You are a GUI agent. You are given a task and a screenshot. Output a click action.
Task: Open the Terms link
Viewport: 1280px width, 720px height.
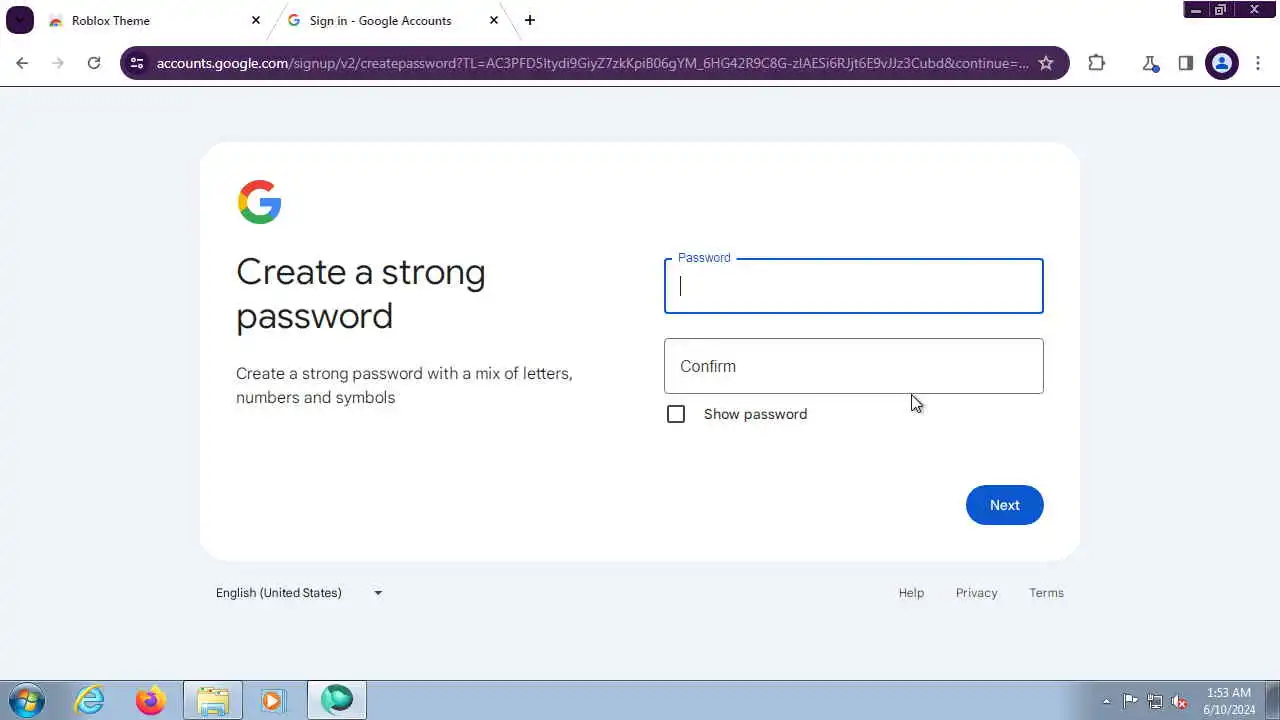tap(1047, 593)
